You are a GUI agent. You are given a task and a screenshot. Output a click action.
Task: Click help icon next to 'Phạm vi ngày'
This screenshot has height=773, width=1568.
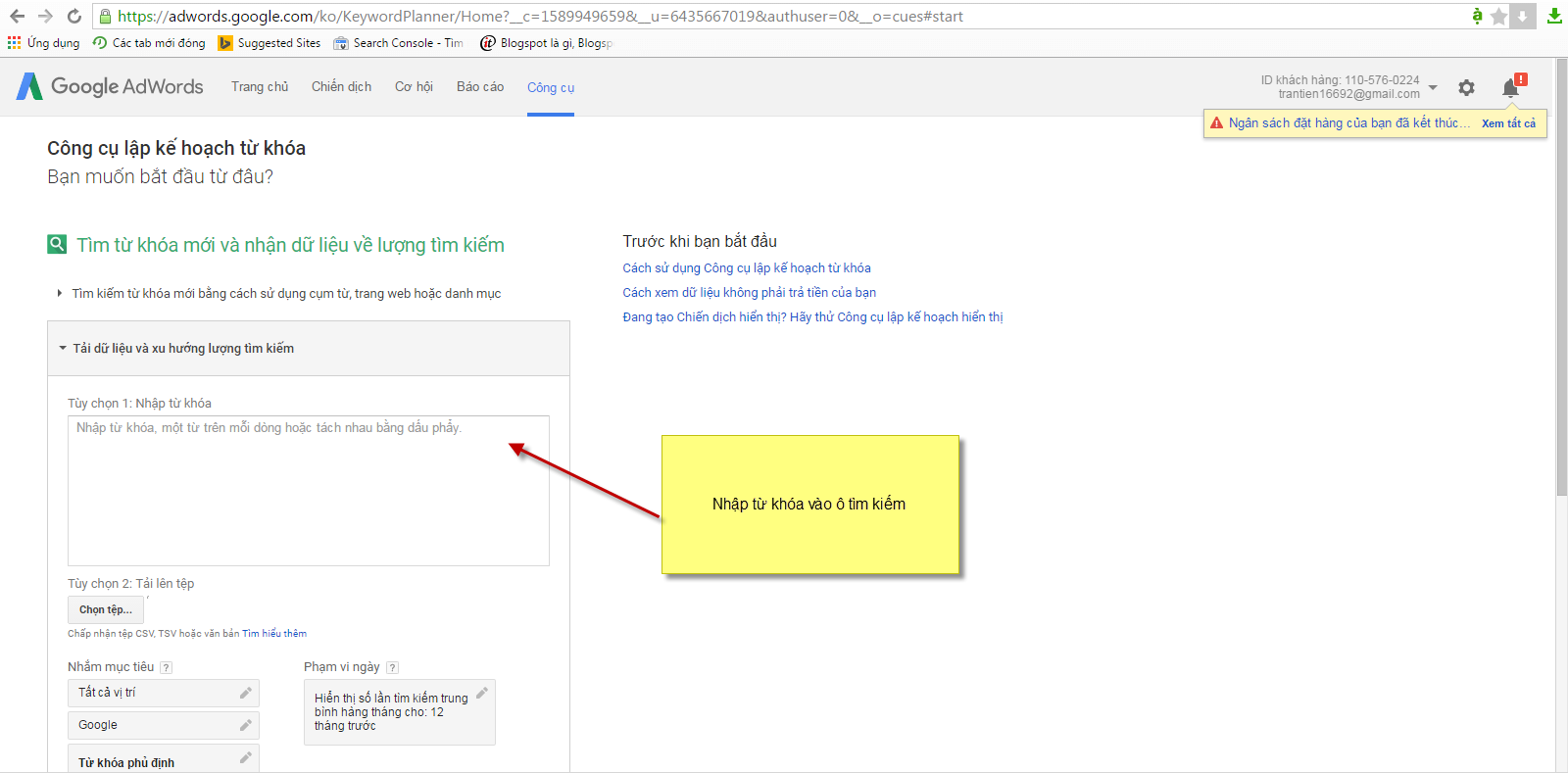(x=392, y=667)
